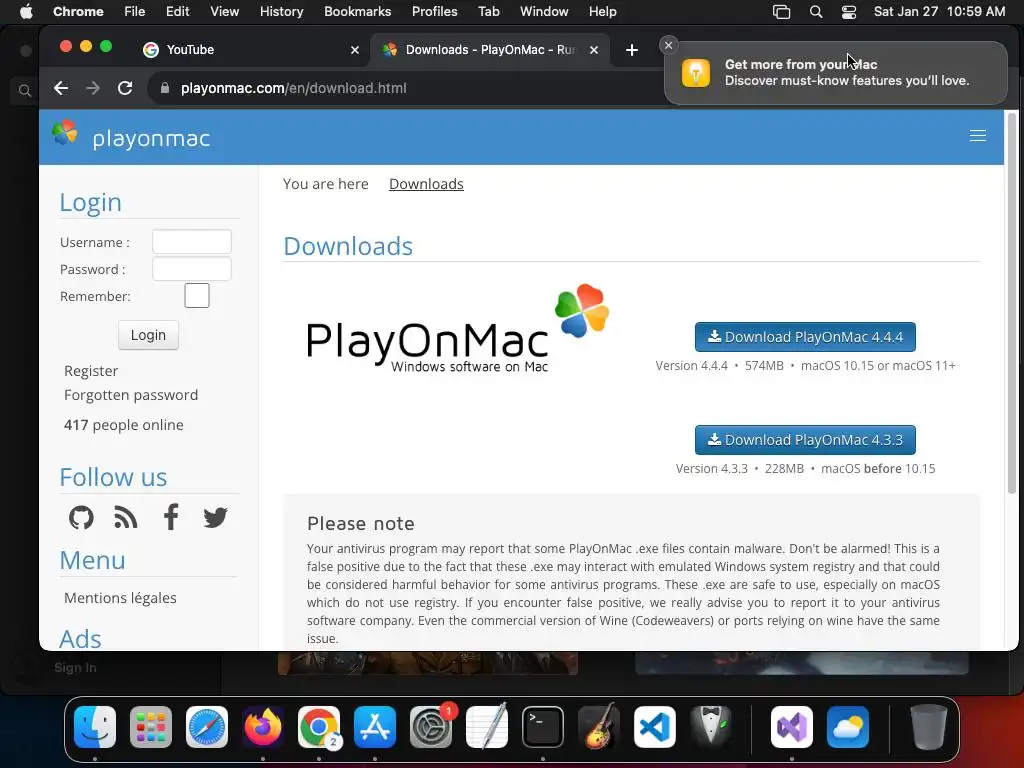Open the Forgotten password link
Image resolution: width=1024 pixels, height=768 pixels.
(131, 395)
